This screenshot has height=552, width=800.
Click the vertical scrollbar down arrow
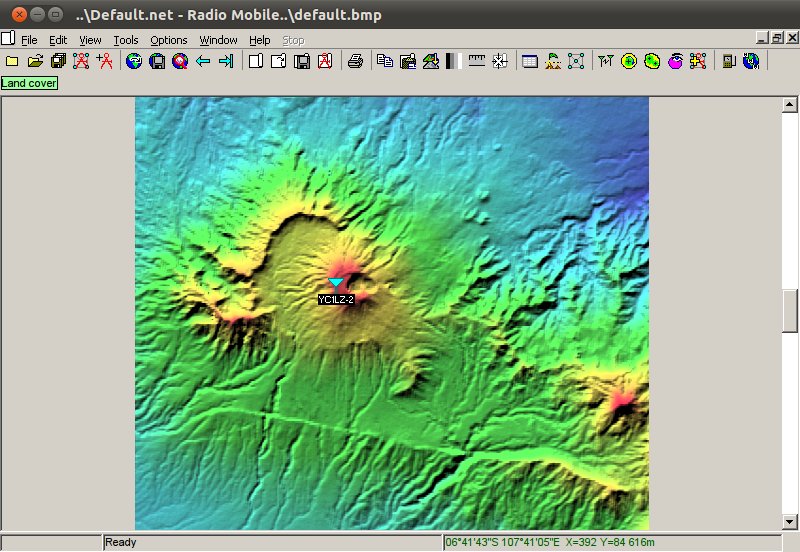789,521
